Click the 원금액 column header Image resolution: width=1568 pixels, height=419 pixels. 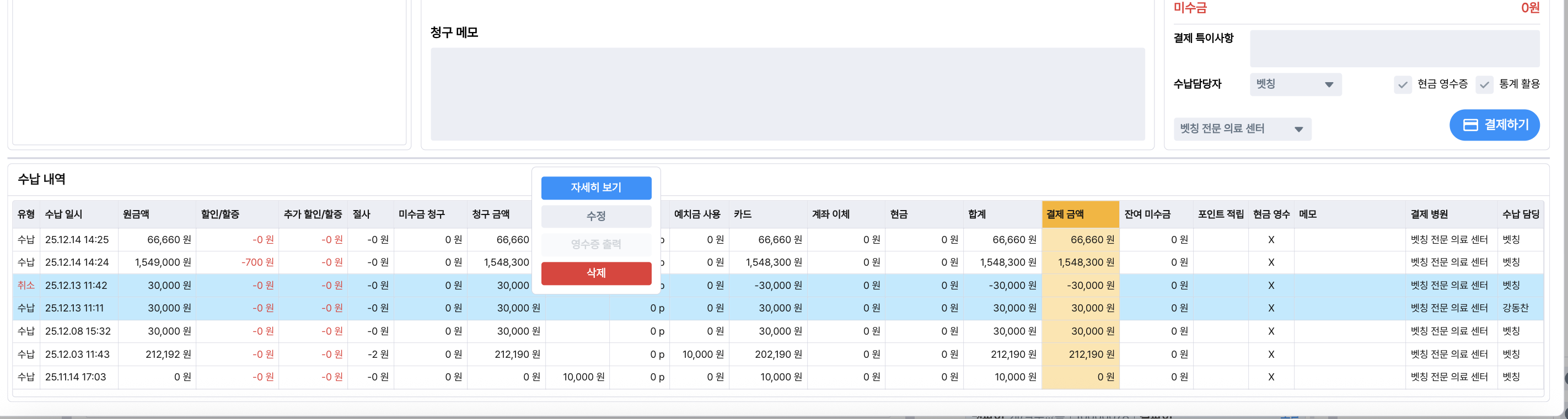[136, 214]
